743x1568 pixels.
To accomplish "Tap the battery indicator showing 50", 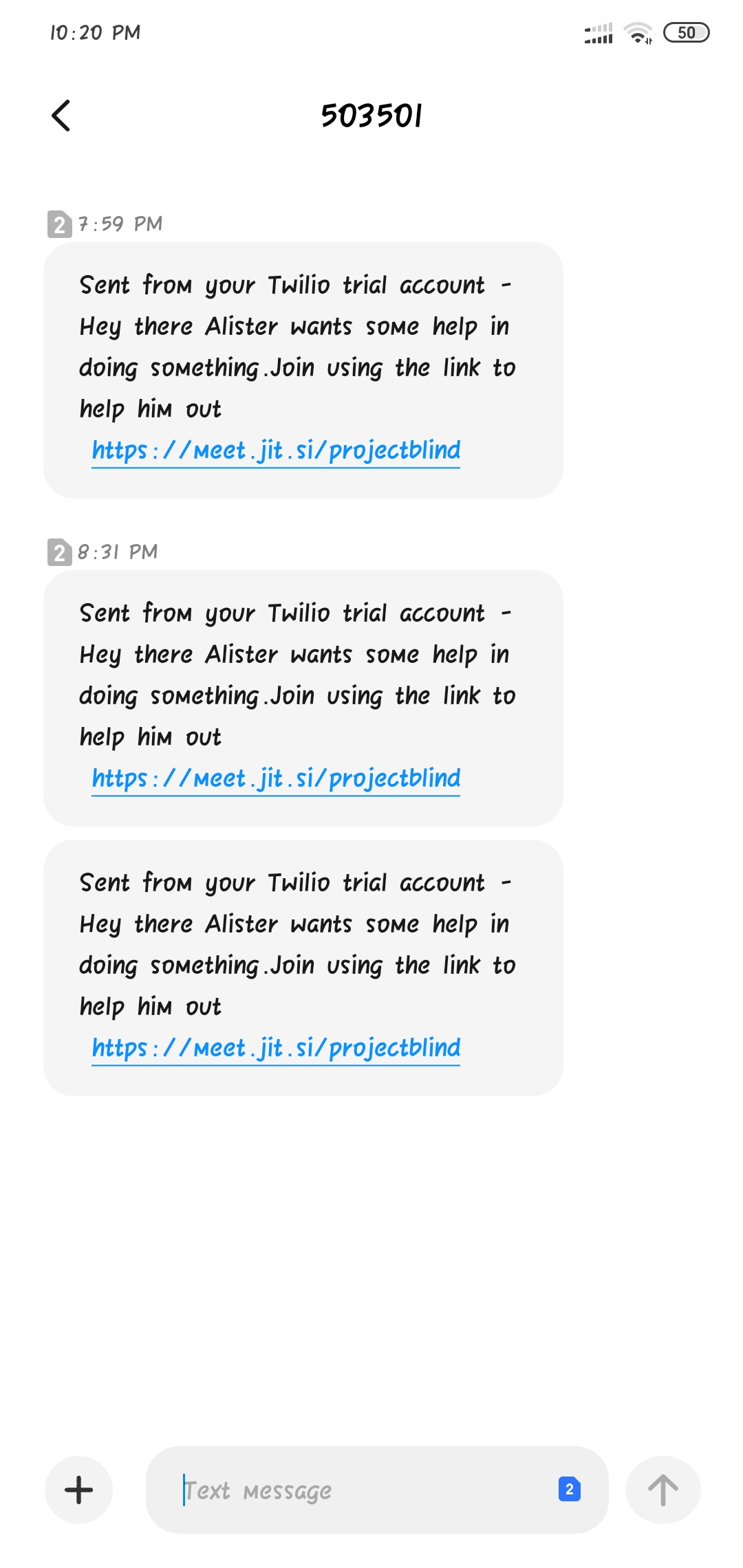I will pyautogui.click(x=686, y=32).
